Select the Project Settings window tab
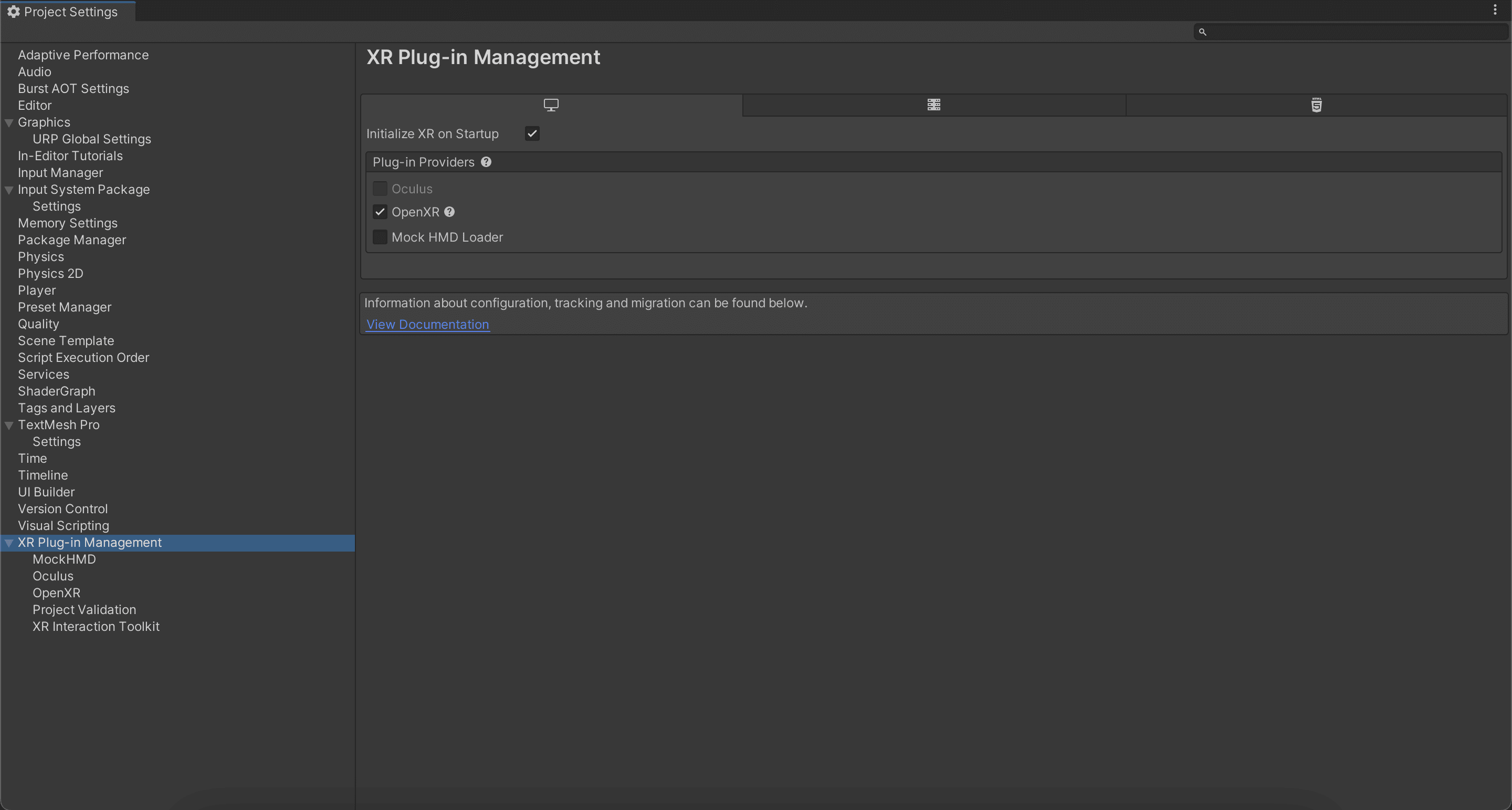Screen dimensions: 1512x810 pos(68,12)
